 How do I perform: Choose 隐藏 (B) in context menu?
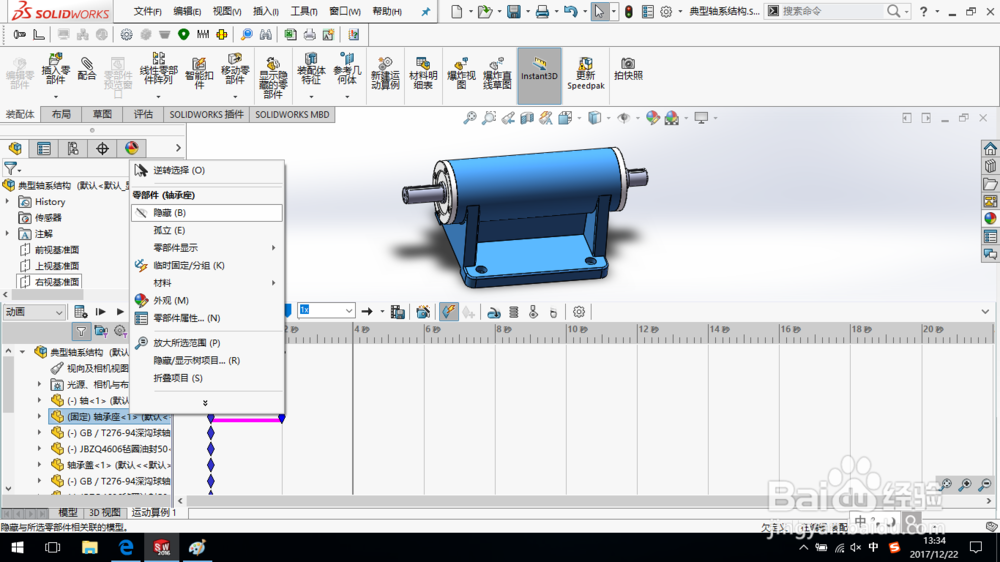click(207, 212)
